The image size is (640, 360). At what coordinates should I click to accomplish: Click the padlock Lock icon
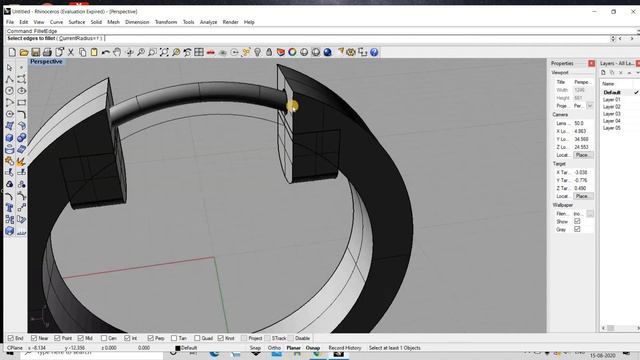point(269,52)
